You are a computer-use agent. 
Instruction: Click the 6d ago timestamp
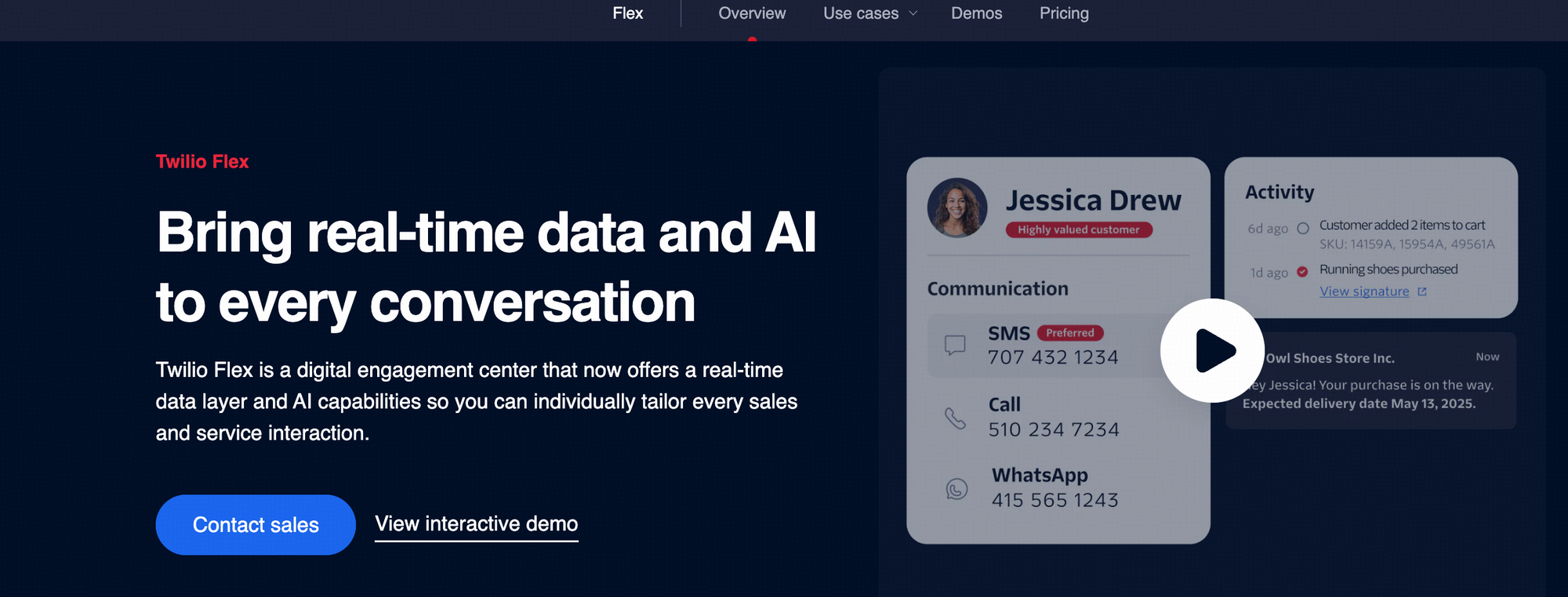[1268, 229]
